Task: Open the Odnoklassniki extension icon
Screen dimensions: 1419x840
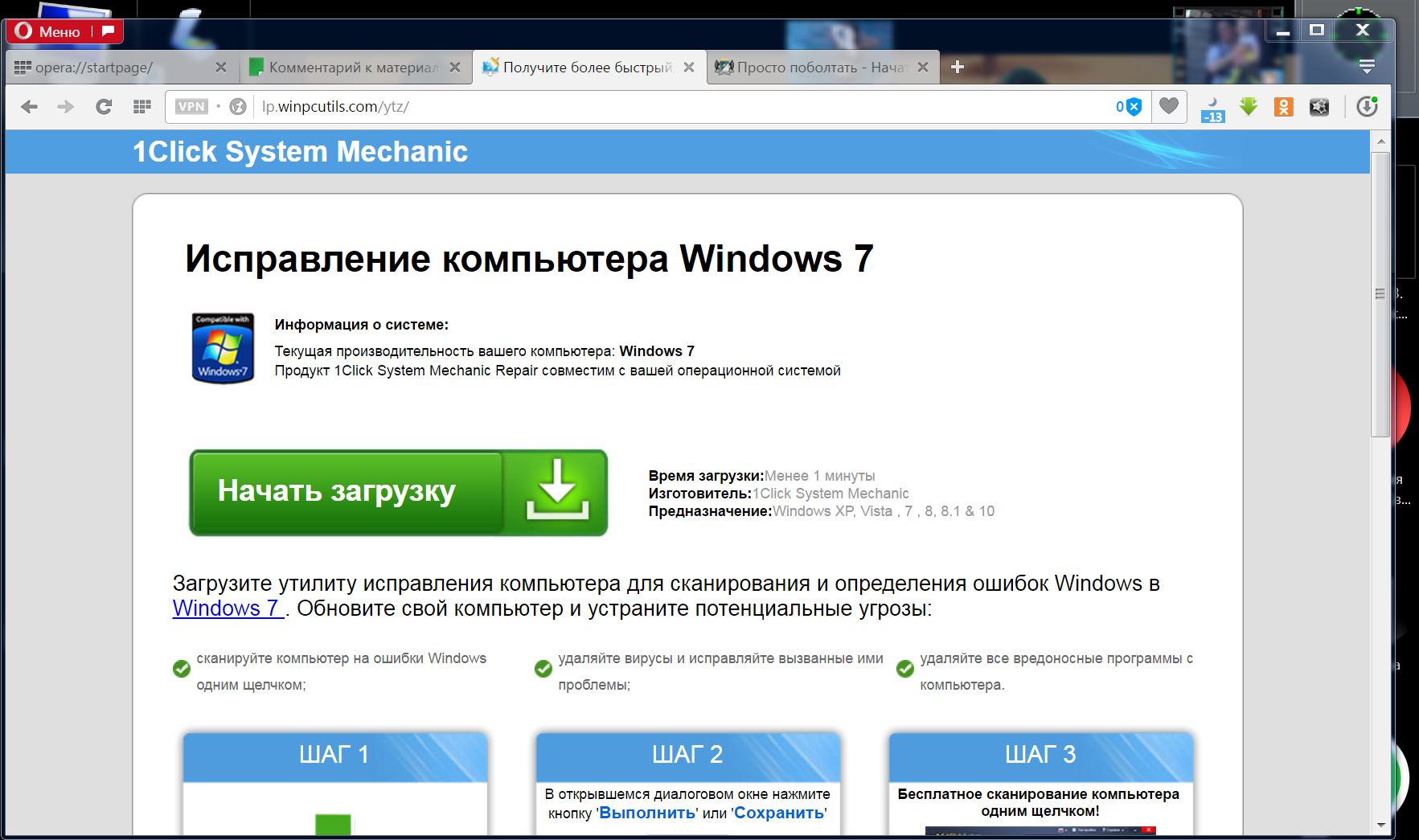Action: [1284, 107]
